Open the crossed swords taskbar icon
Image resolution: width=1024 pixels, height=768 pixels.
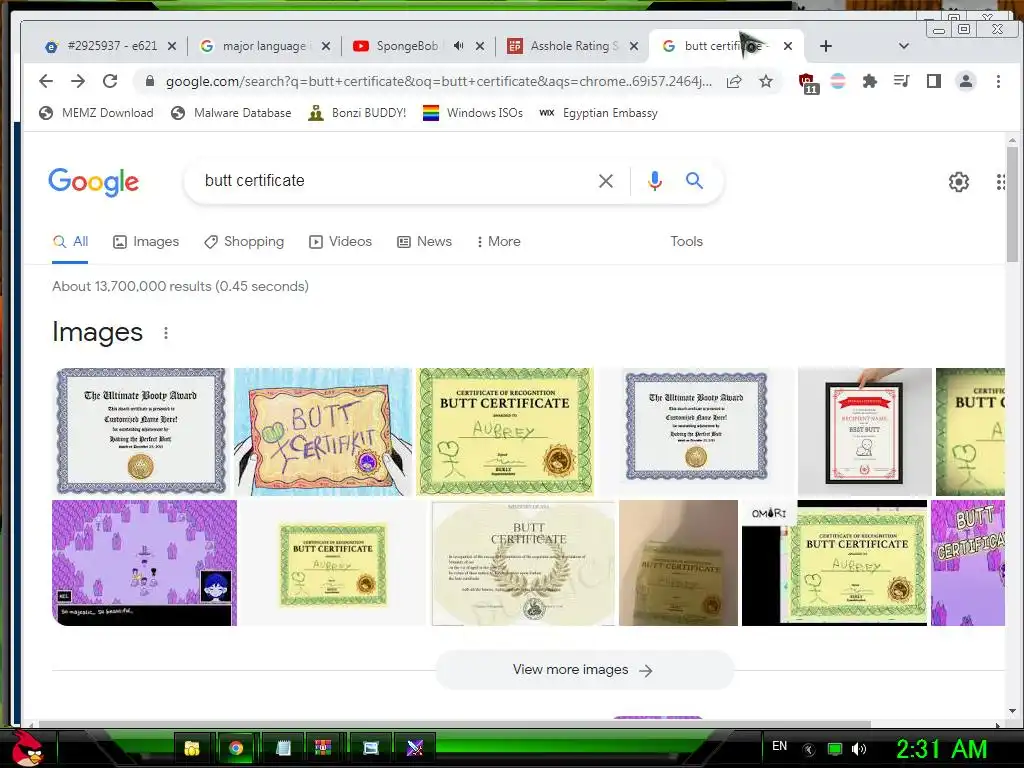415,748
